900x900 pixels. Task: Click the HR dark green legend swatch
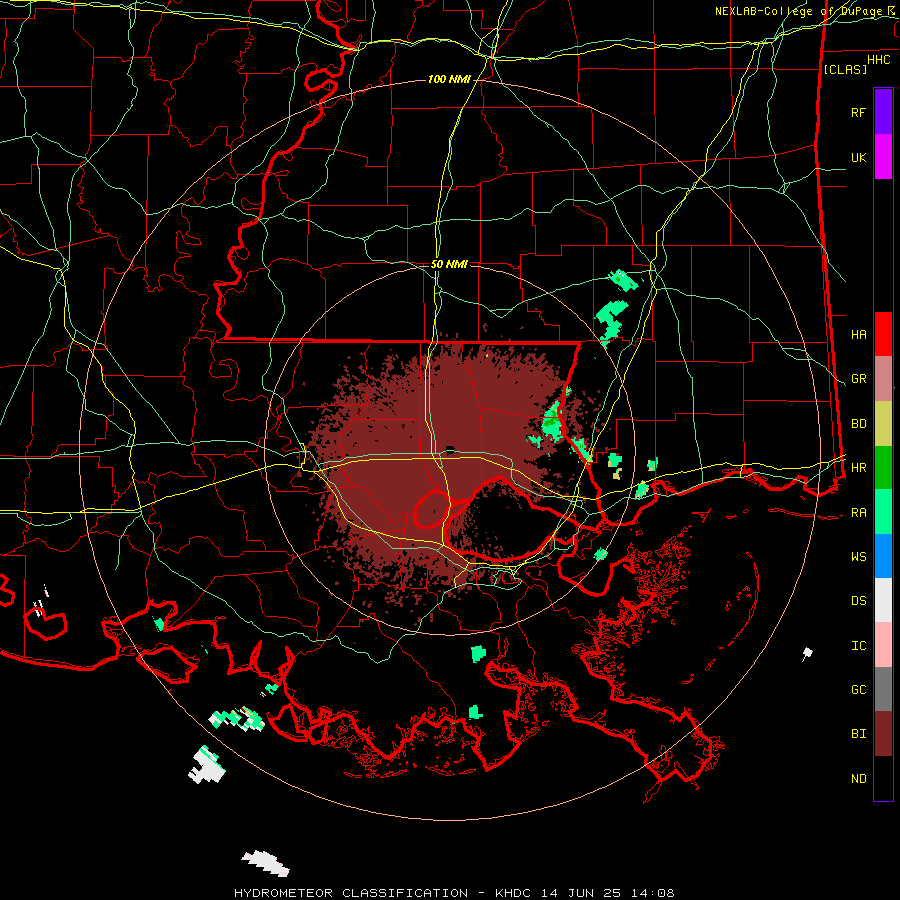(x=883, y=468)
